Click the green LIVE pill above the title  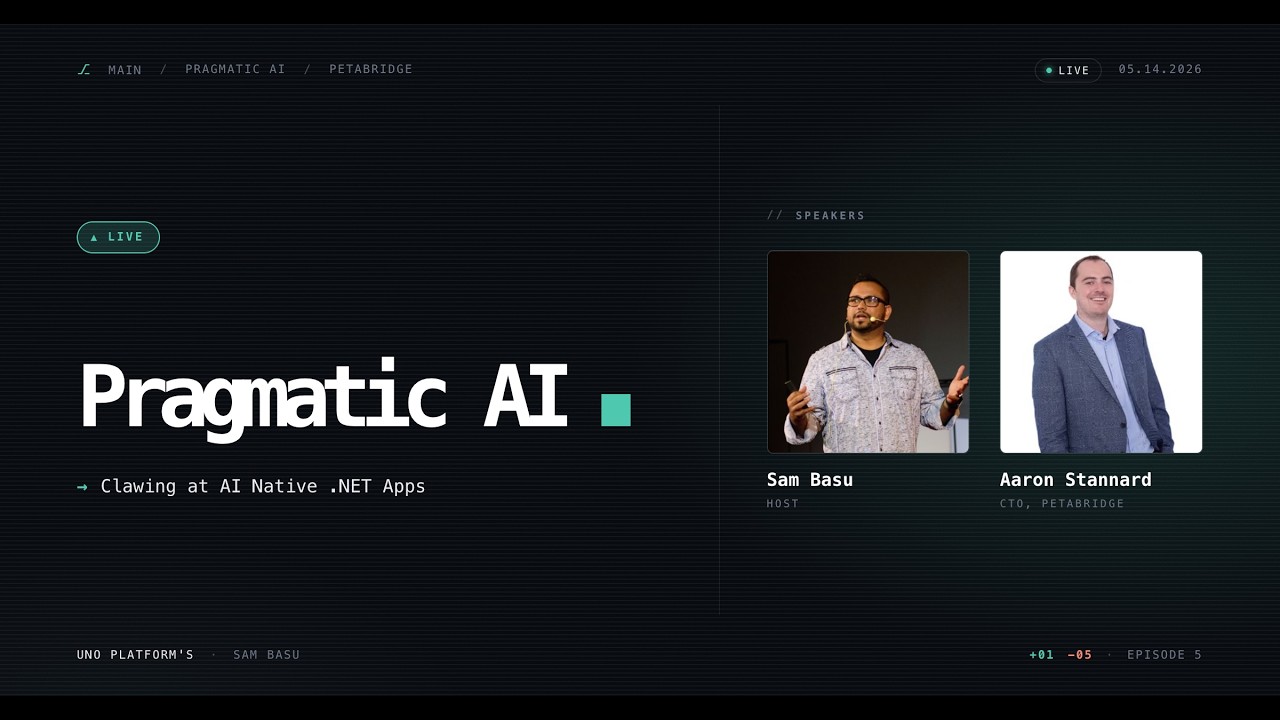(x=118, y=237)
